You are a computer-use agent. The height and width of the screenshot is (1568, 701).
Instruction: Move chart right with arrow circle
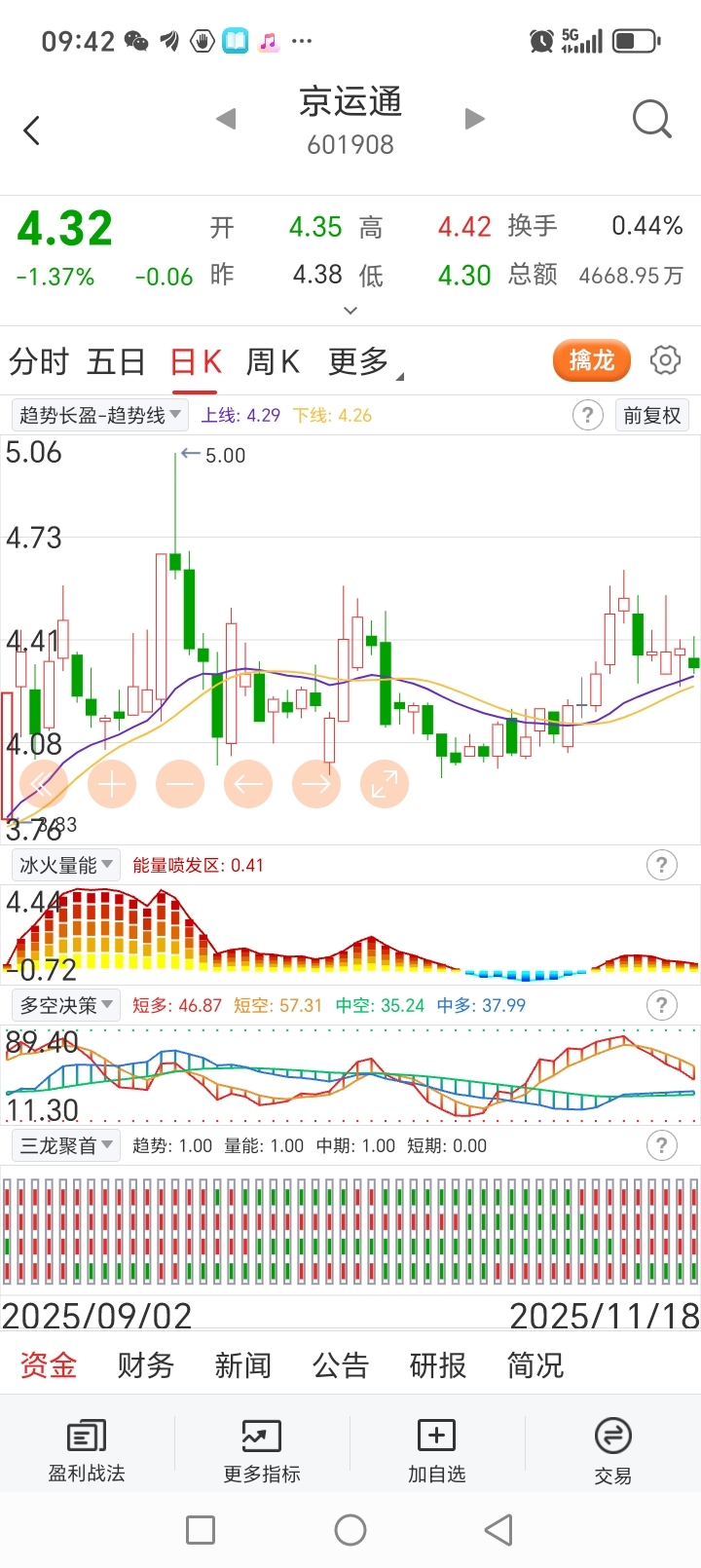pos(316,784)
